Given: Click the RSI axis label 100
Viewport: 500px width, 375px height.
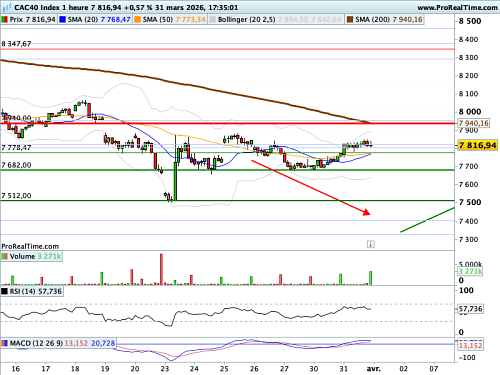Looking at the screenshot, I should pos(466,291).
